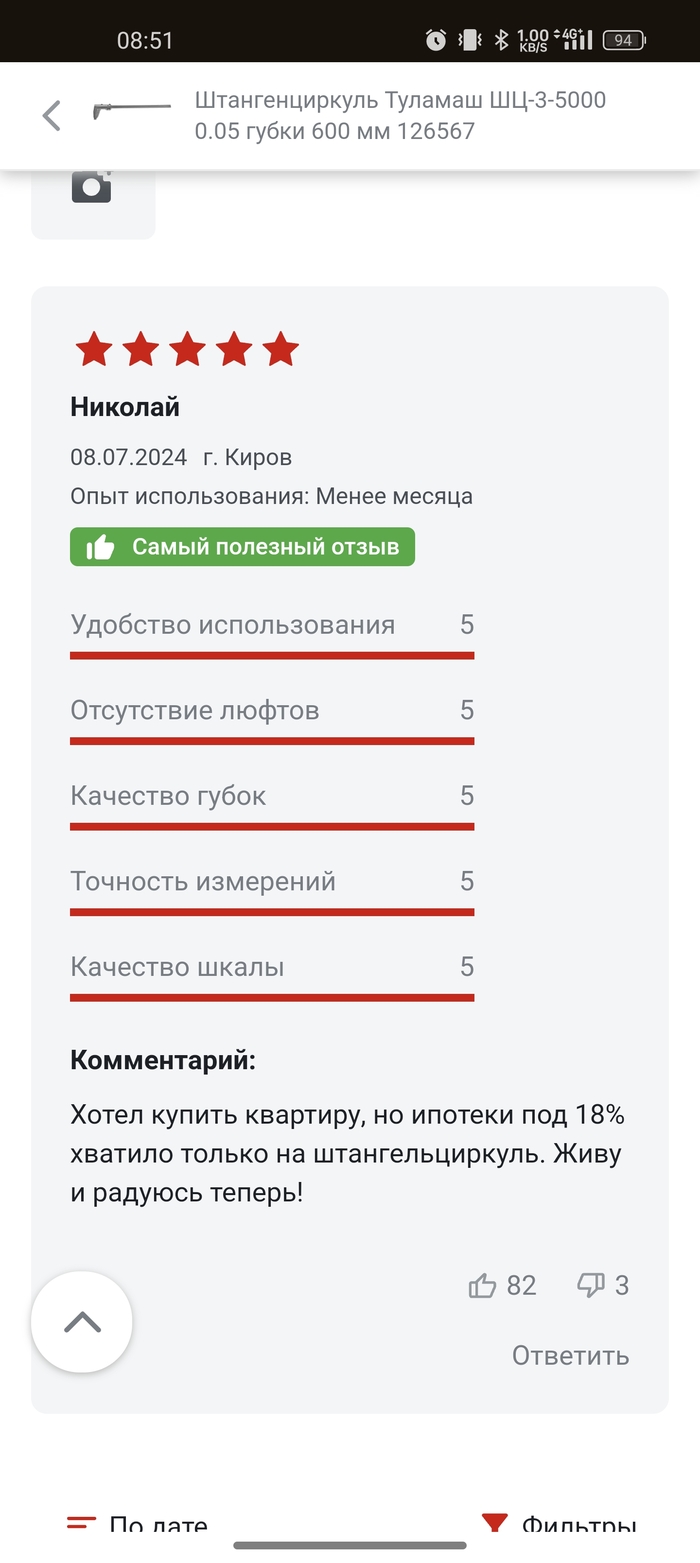Image resolution: width=700 pixels, height=1563 pixels.
Task: Tap the scroll-to-top round button
Action: 82,1322
